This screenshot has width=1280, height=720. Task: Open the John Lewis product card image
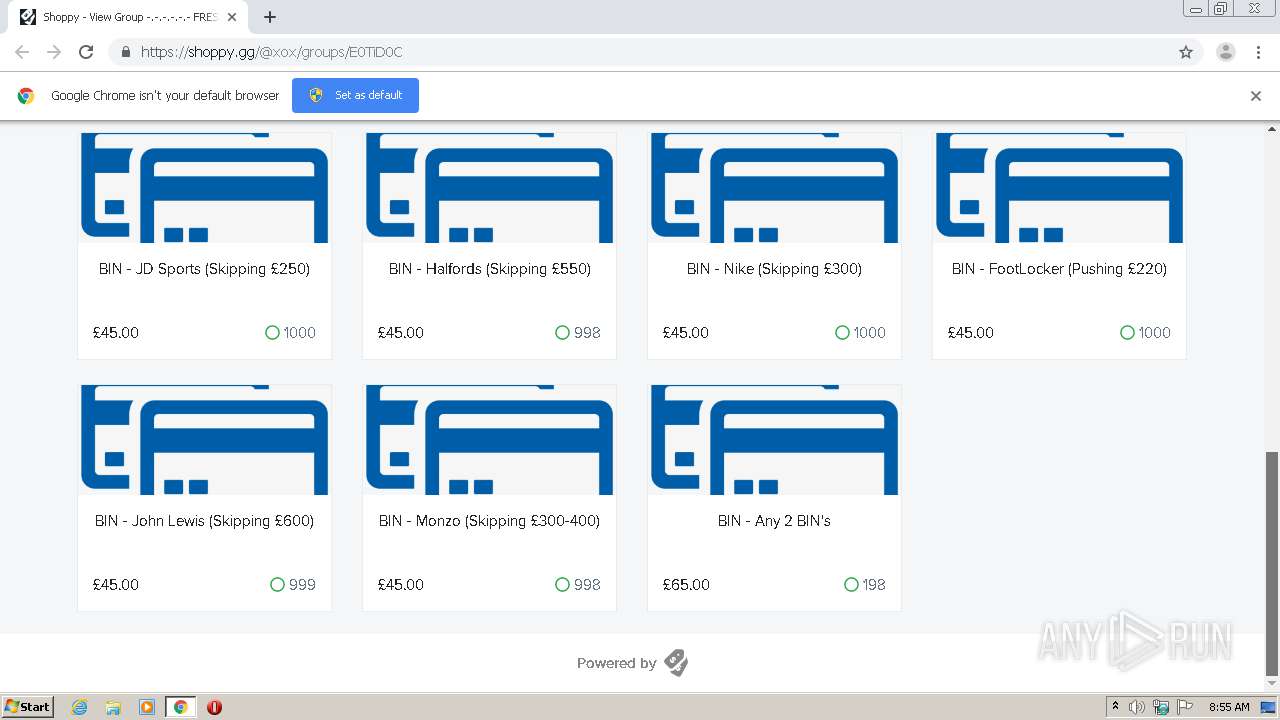(x=205, y=440)
